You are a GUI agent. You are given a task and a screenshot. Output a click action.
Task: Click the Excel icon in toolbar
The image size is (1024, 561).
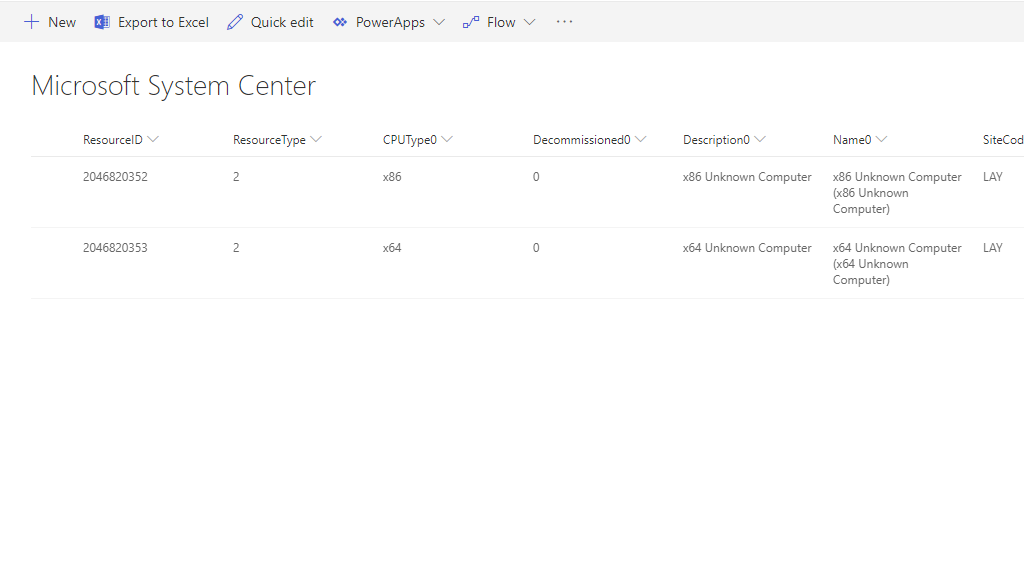coord(102,22)
